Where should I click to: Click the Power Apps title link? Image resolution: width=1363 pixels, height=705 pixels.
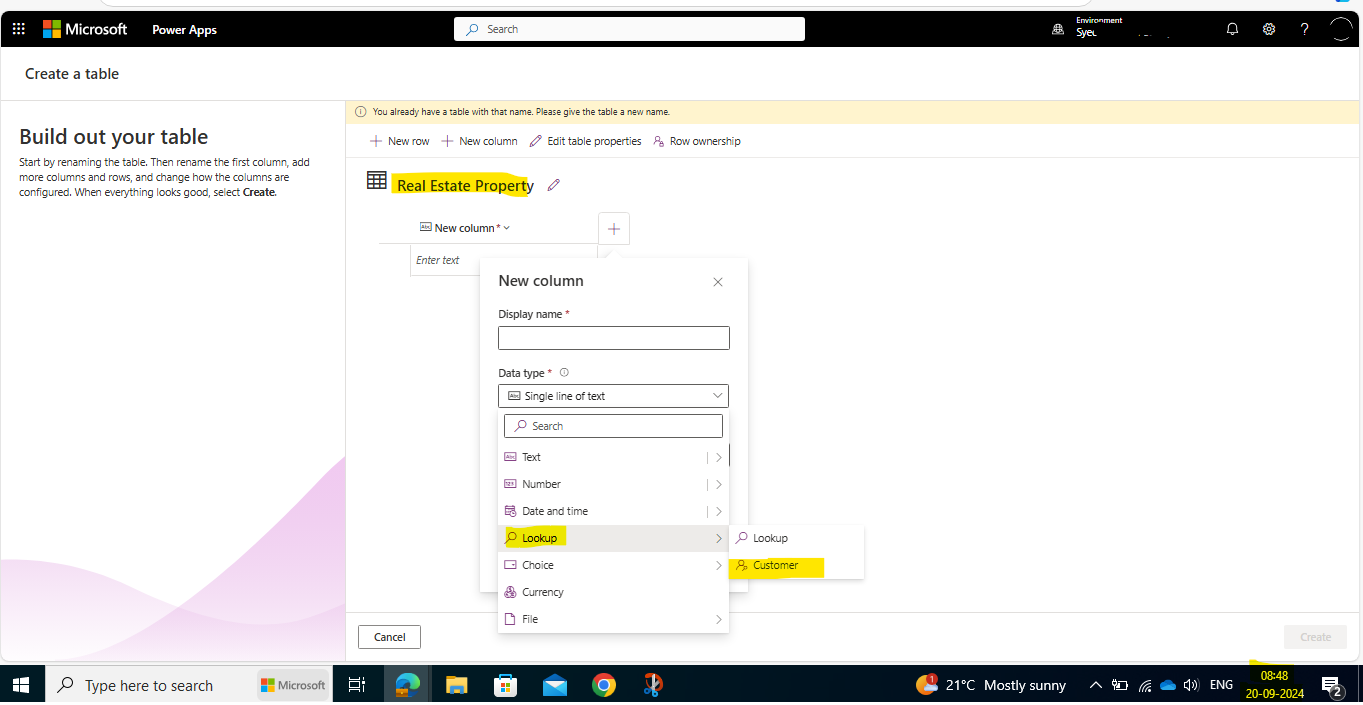pyautogui.click(x=184, y=29)
